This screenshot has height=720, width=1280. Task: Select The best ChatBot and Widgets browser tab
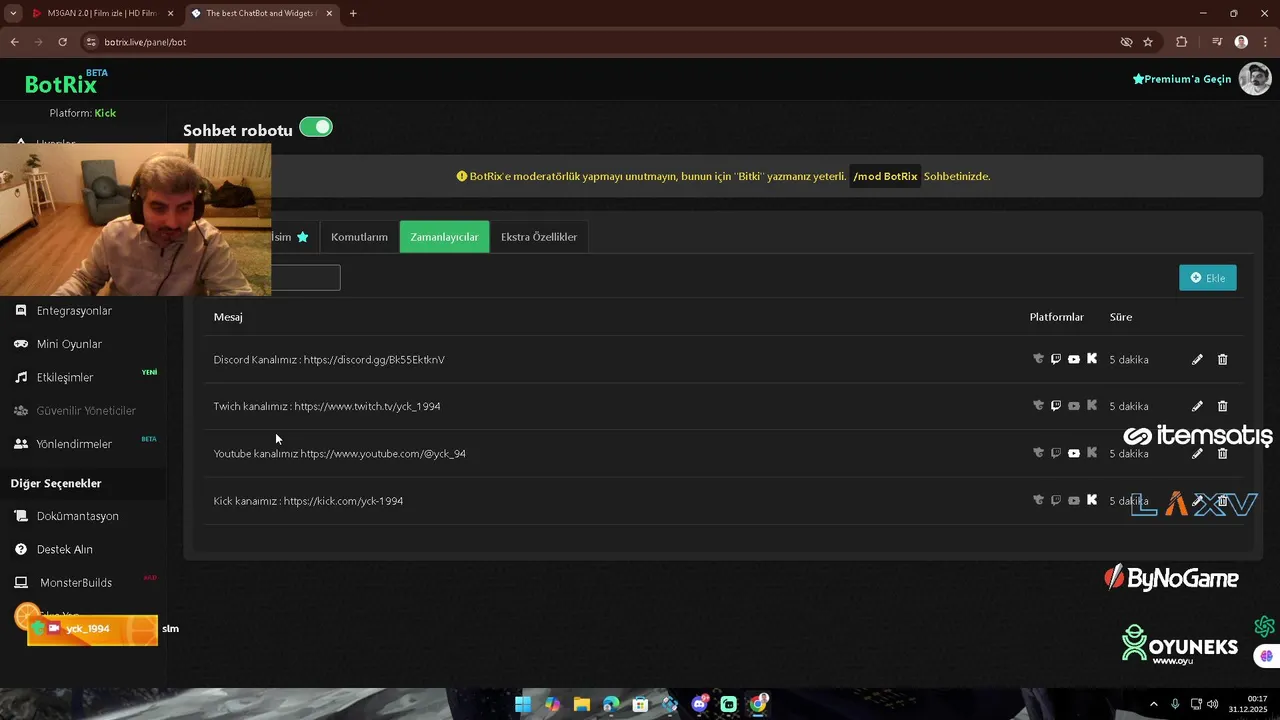click(x=260, y=13)
